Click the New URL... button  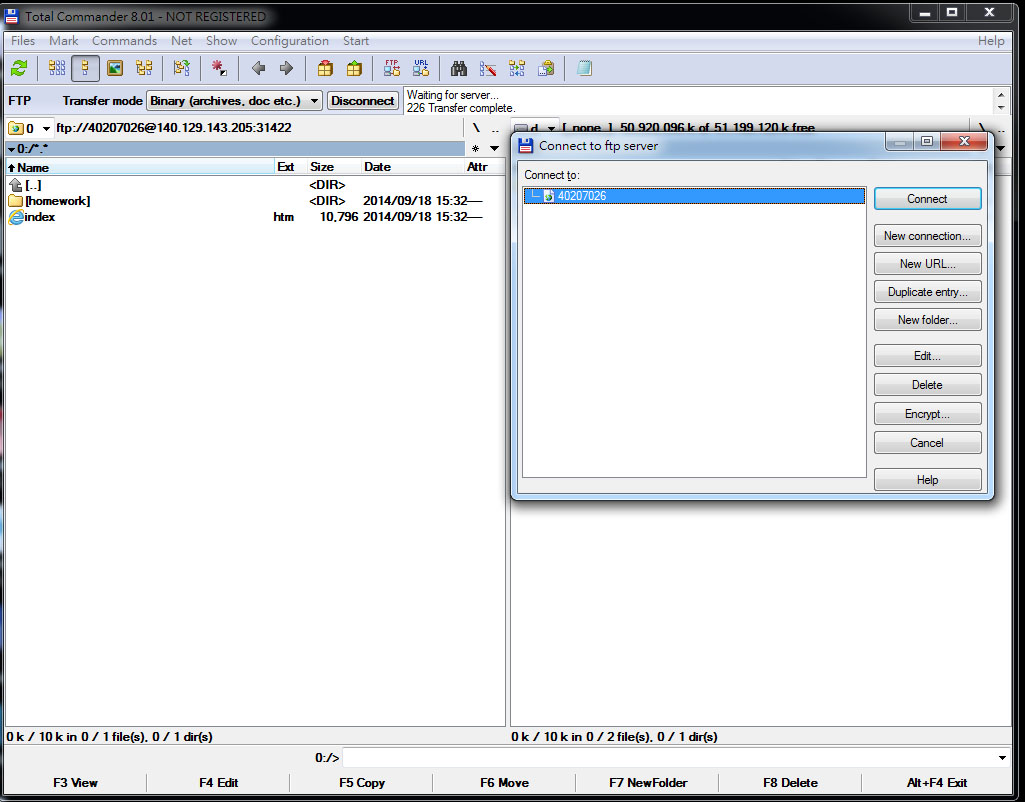pyautogui.click(x=928, y=264)
